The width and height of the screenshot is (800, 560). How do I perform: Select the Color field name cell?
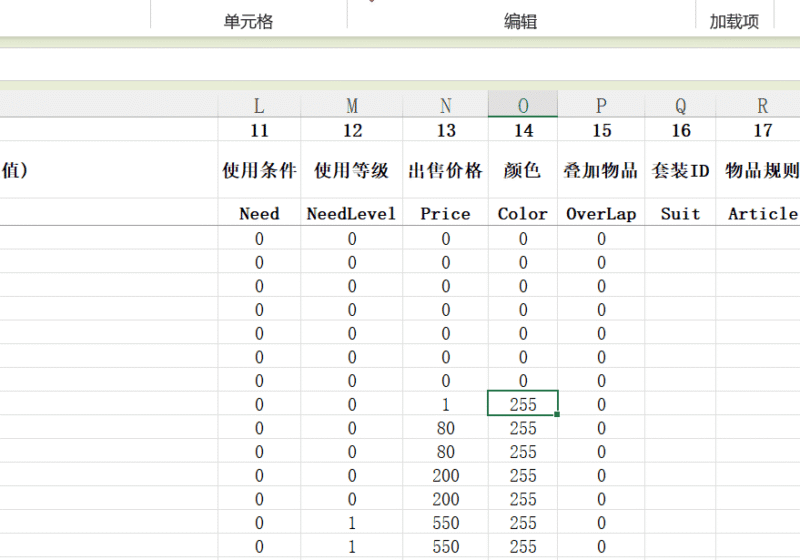[523, 213]
